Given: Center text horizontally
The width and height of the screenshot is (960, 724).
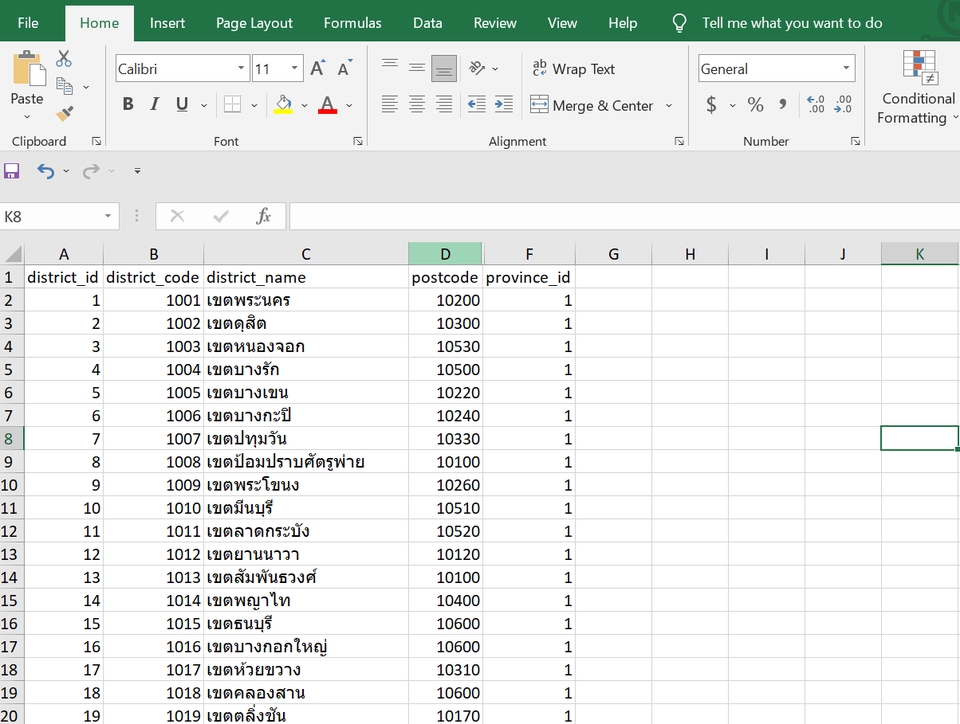Looking at the screenshot, I should [x=417, y=104].
